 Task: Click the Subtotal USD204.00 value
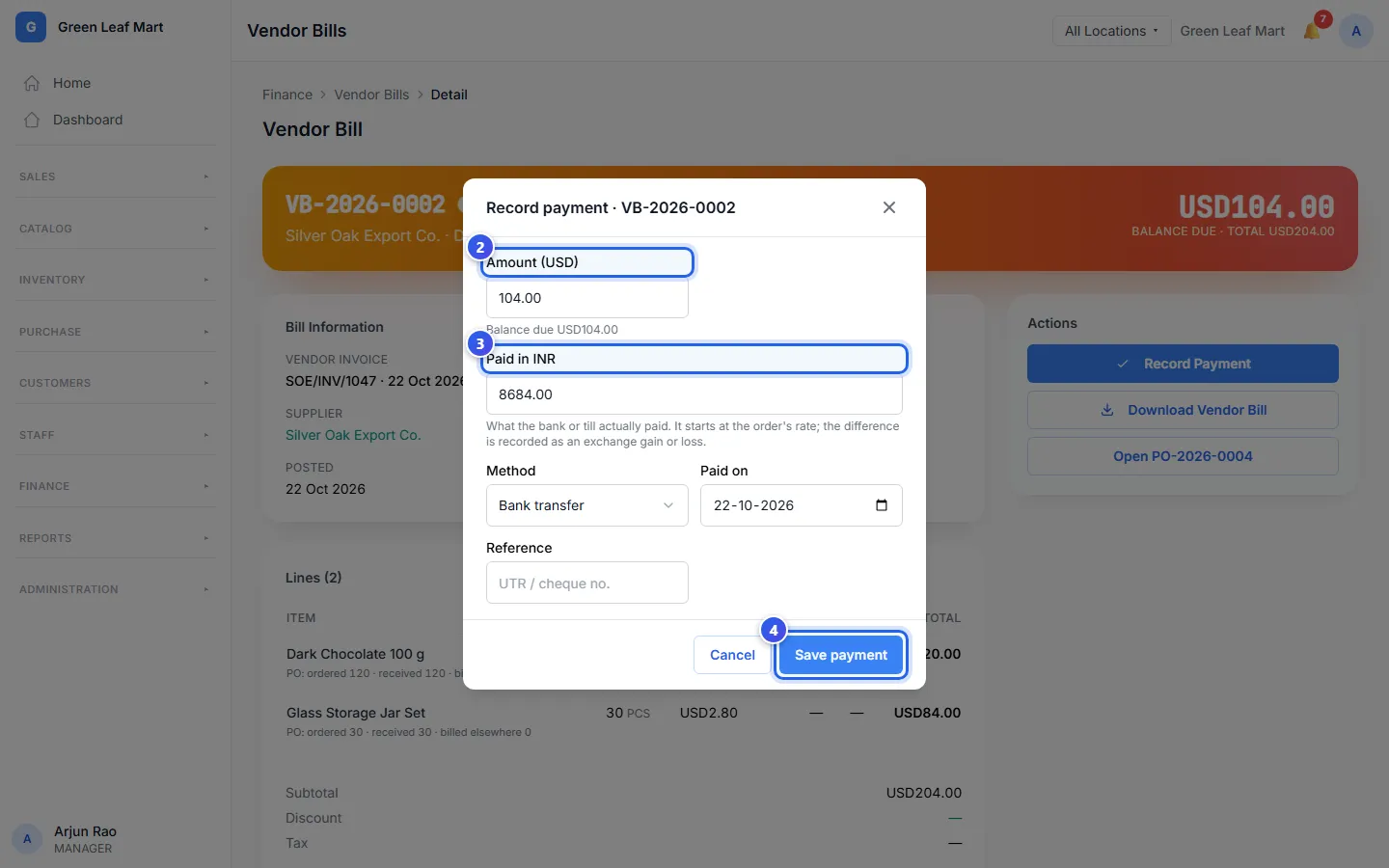pos(924,793)
